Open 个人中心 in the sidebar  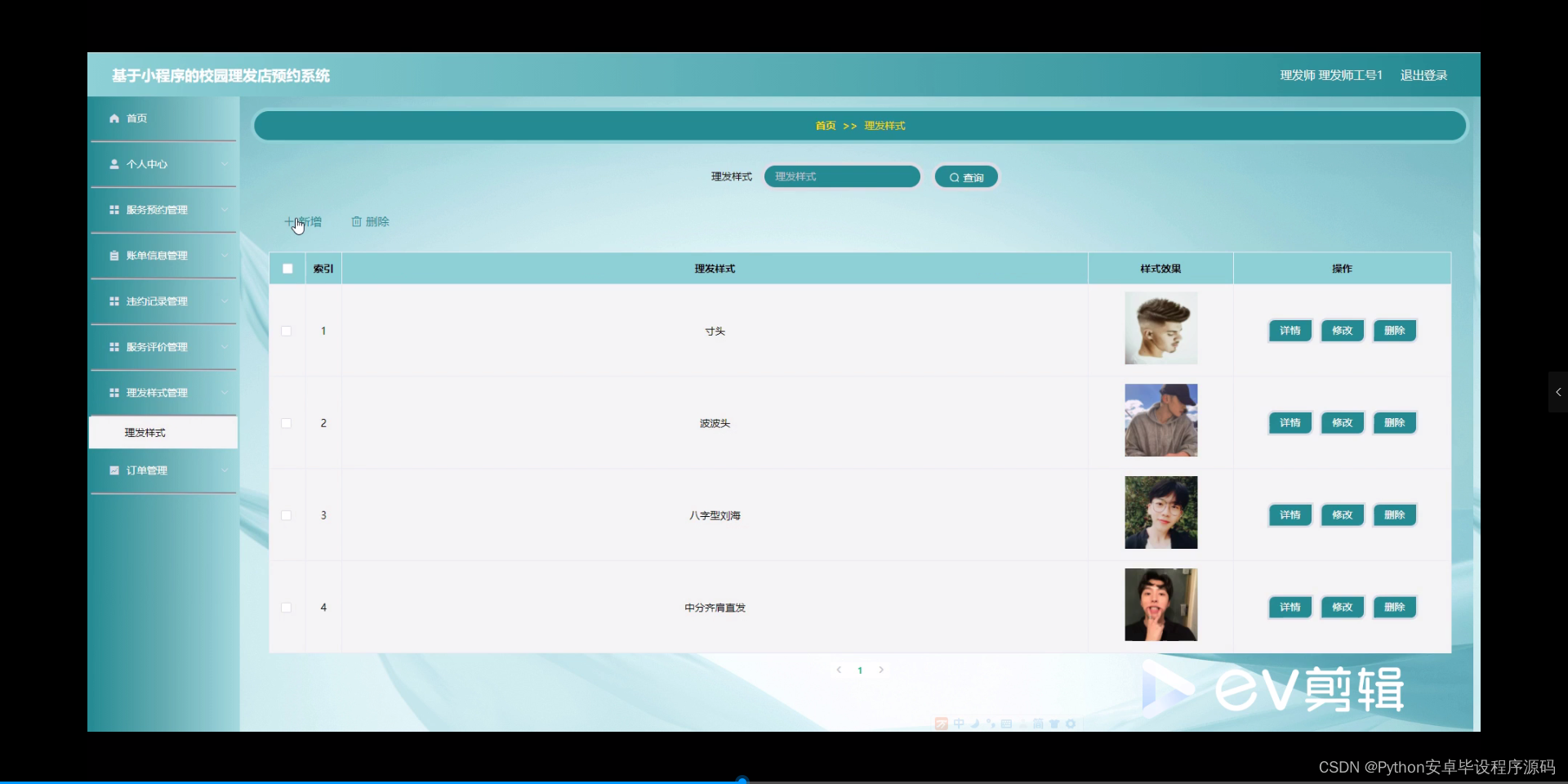click(x=163, y=164)
